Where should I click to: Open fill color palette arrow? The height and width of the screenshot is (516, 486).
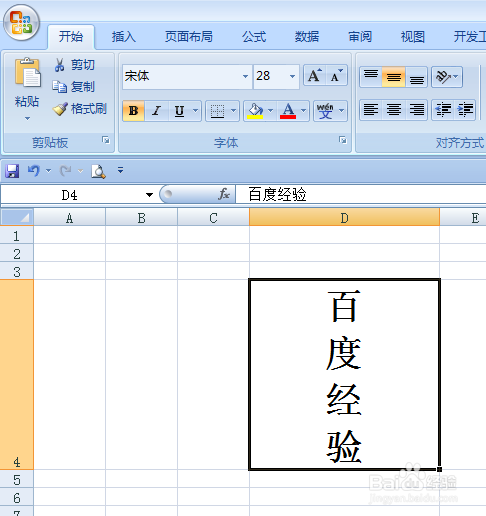tap(271, 111)
